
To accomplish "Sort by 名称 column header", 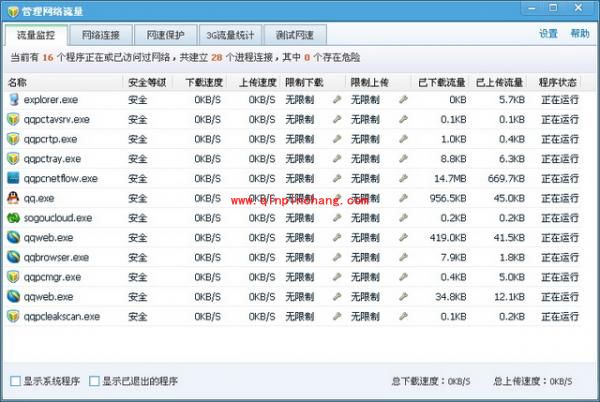I will point(17,82).
